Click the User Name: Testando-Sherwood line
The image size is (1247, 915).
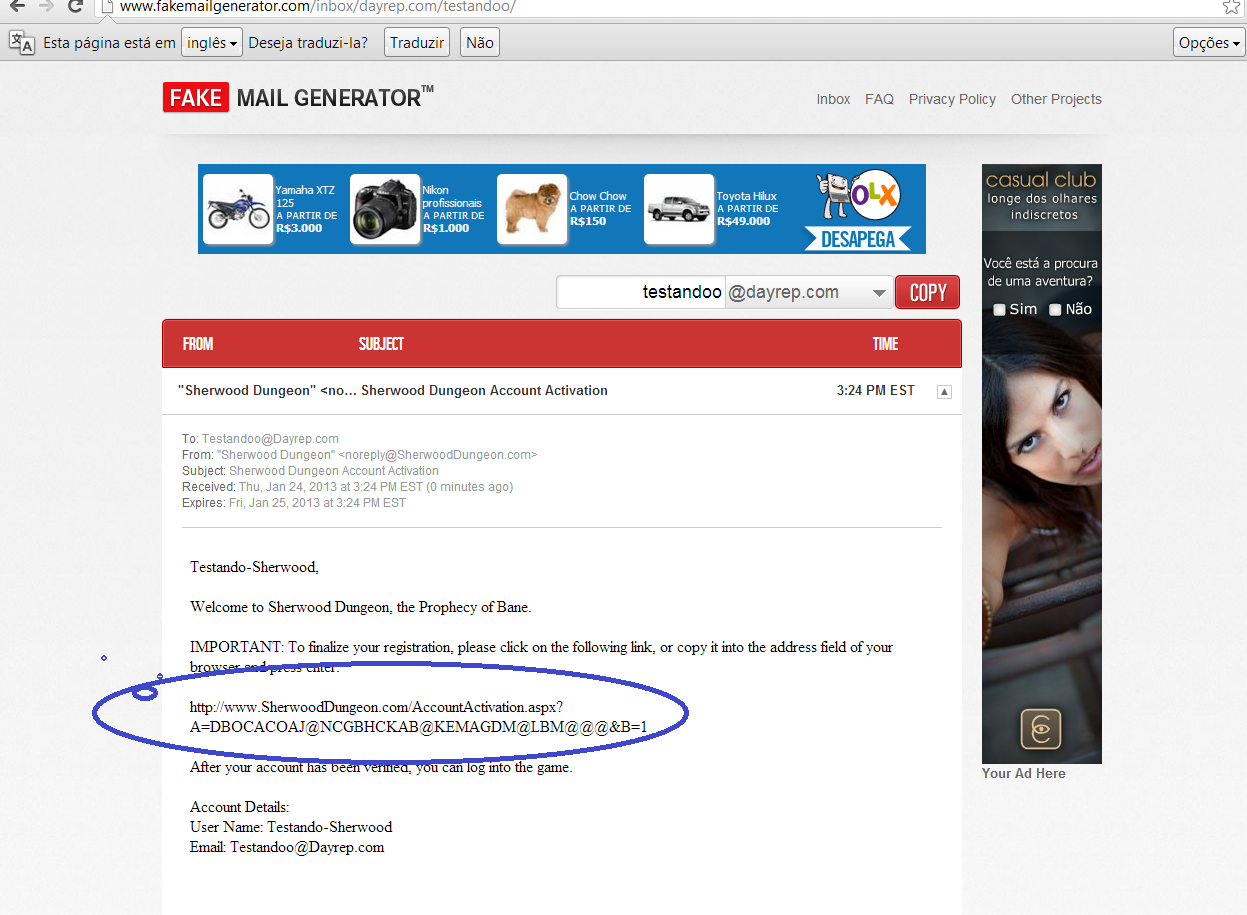click(x=291, y=827)
